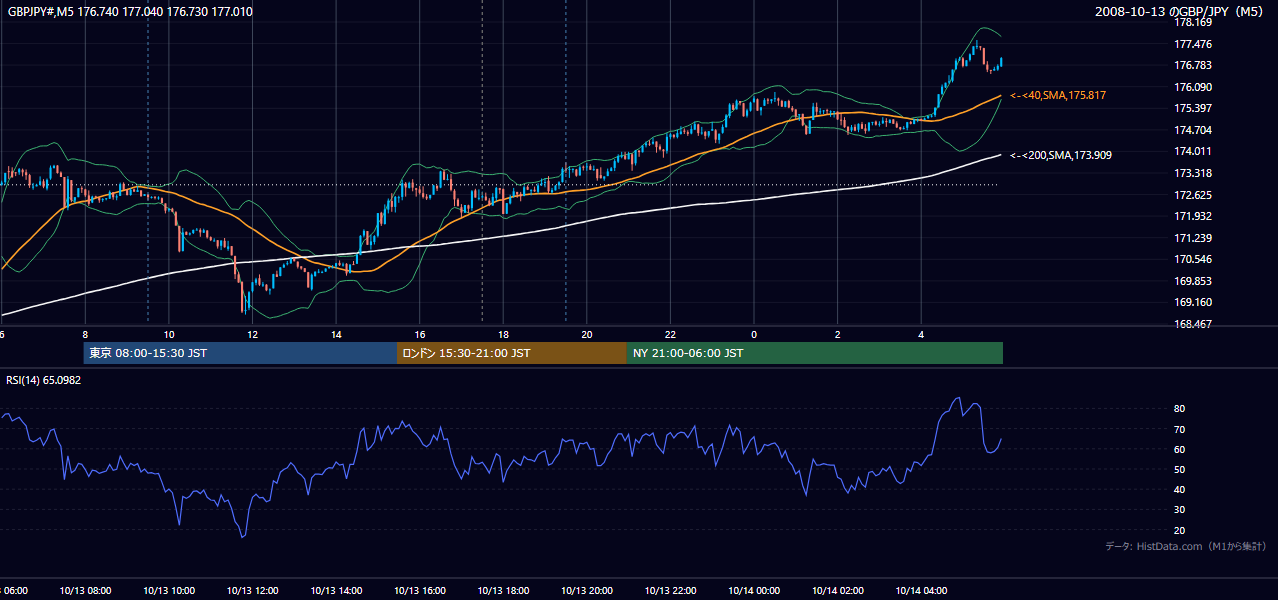Click the RSI 40 level label
The image size is (1278, 600).
(1180, 489)
